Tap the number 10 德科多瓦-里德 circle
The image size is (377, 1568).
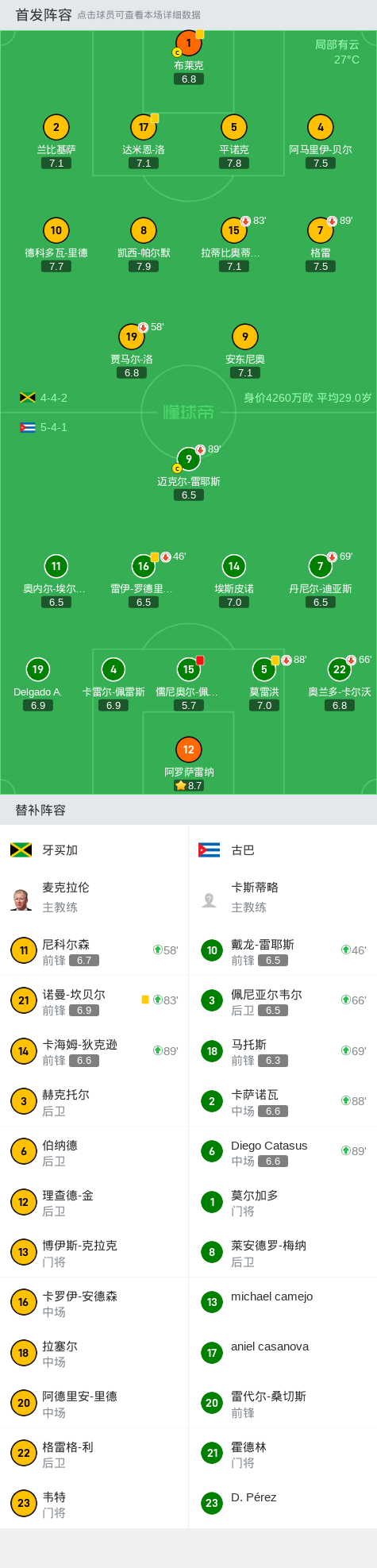pyautogui.click(x=56, y=230)
